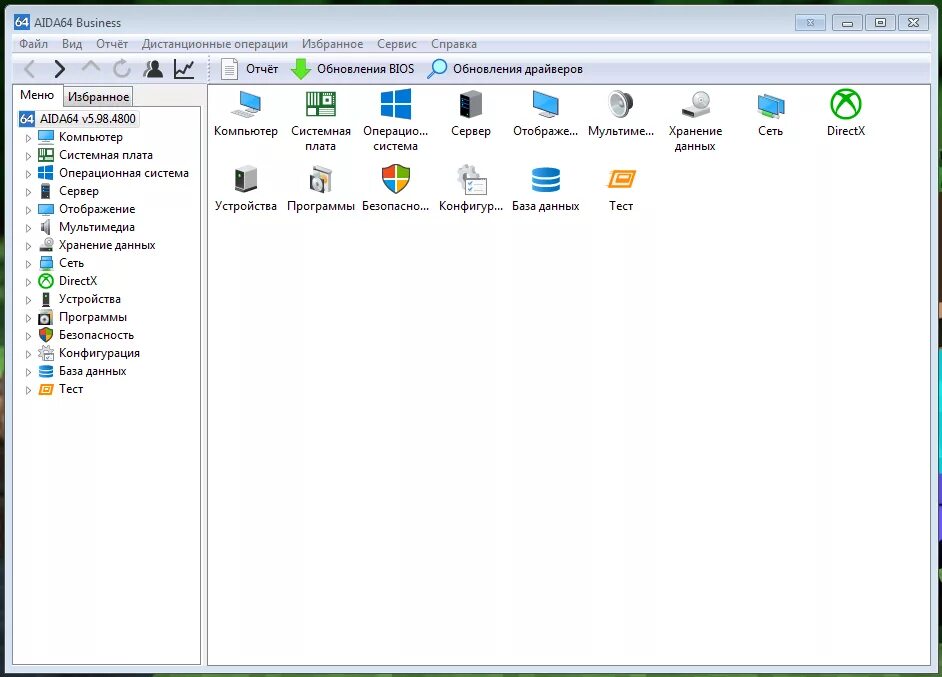Expand the Хранение данных tree node
Image resolution: width=942 pixels, height=677 pixels.
coord(28,246)
